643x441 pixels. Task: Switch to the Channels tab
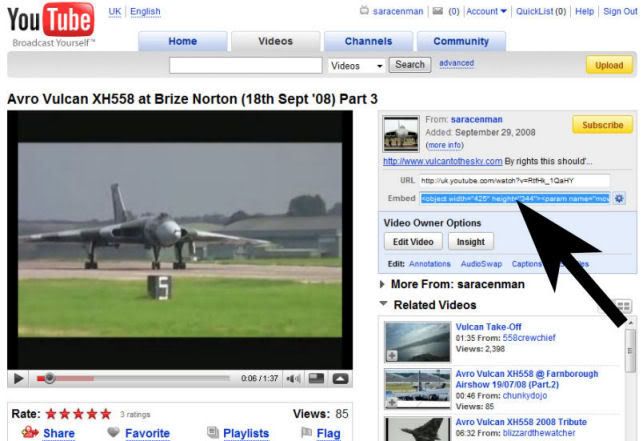368,41
